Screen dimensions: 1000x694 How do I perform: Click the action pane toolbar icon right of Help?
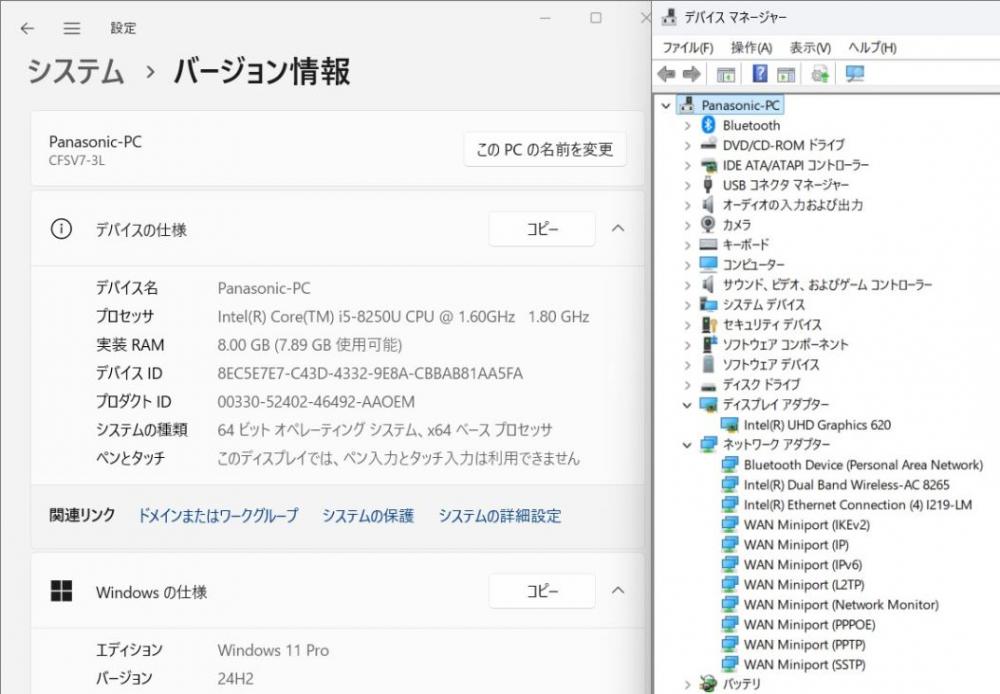click(x=786, y=74)
